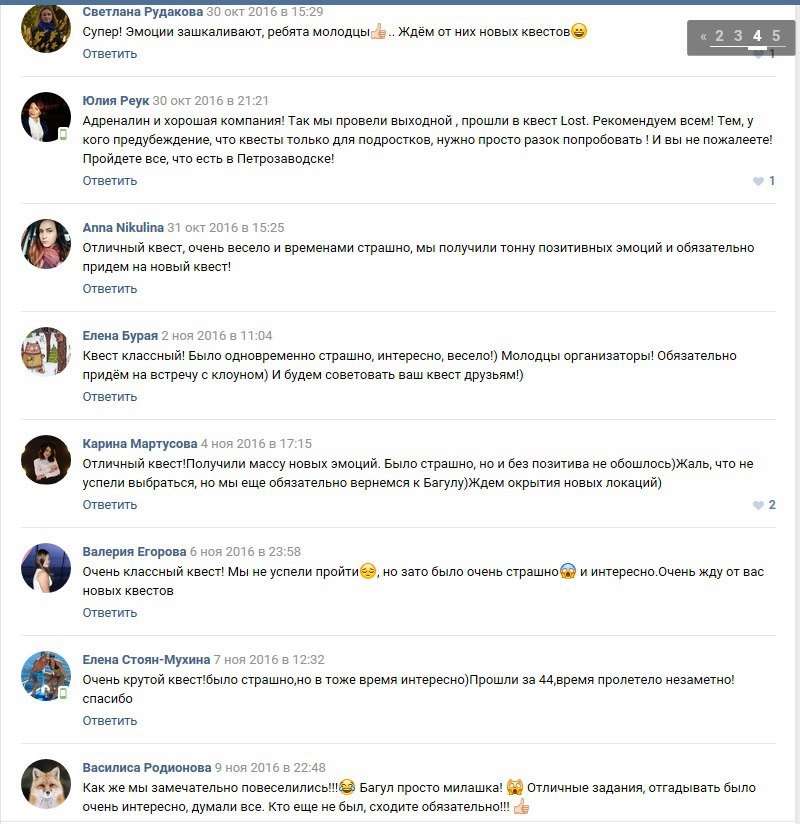Image resolution: width=800 pixels, height=824 pixels.
Task: Reply to Валерия Егорова's comment
Action: point(109,613)
